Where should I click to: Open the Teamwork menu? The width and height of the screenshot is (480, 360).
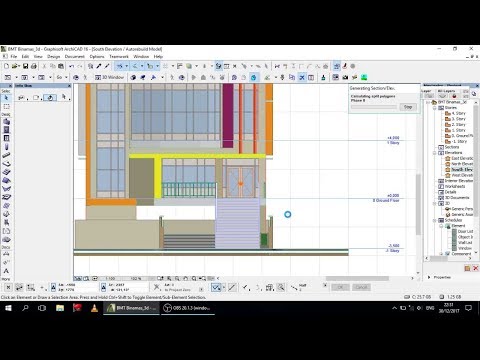tap(119, 57)
